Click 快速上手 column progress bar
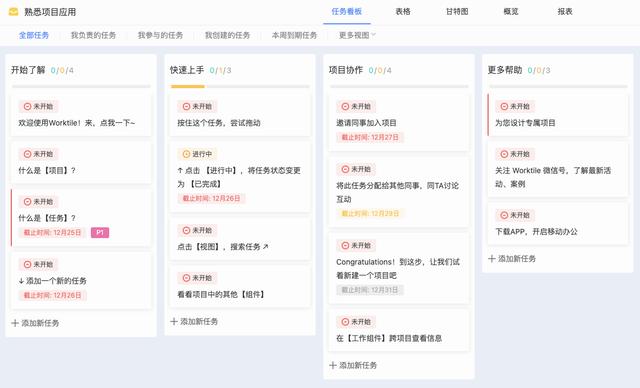Image resolution: width=640 pixels, height=388 pixels. pyautogui.click(x=240, y=86)
